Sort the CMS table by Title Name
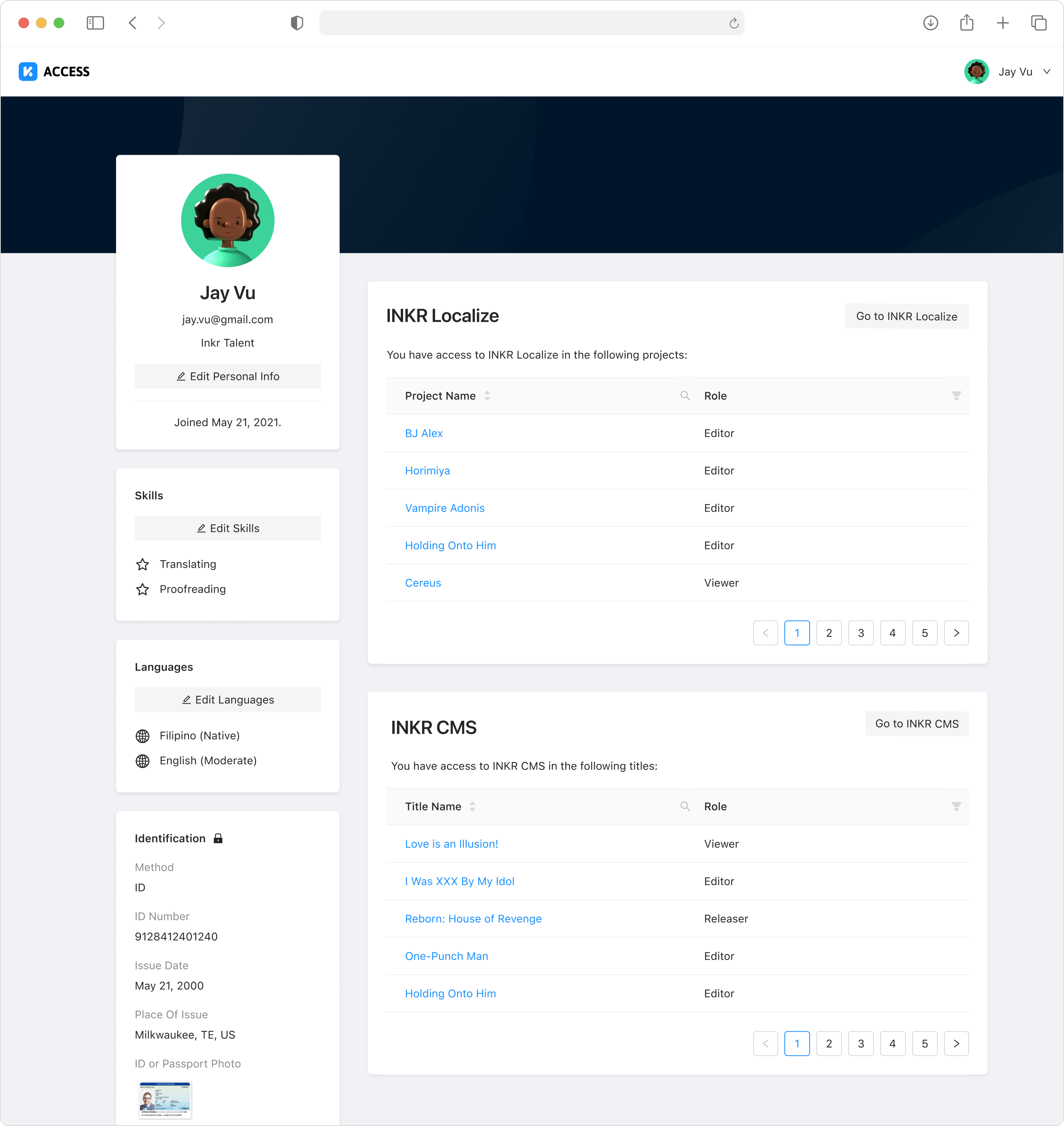Image resolution: width=1064 pixels, height=1126 pixels. (472, 806)
